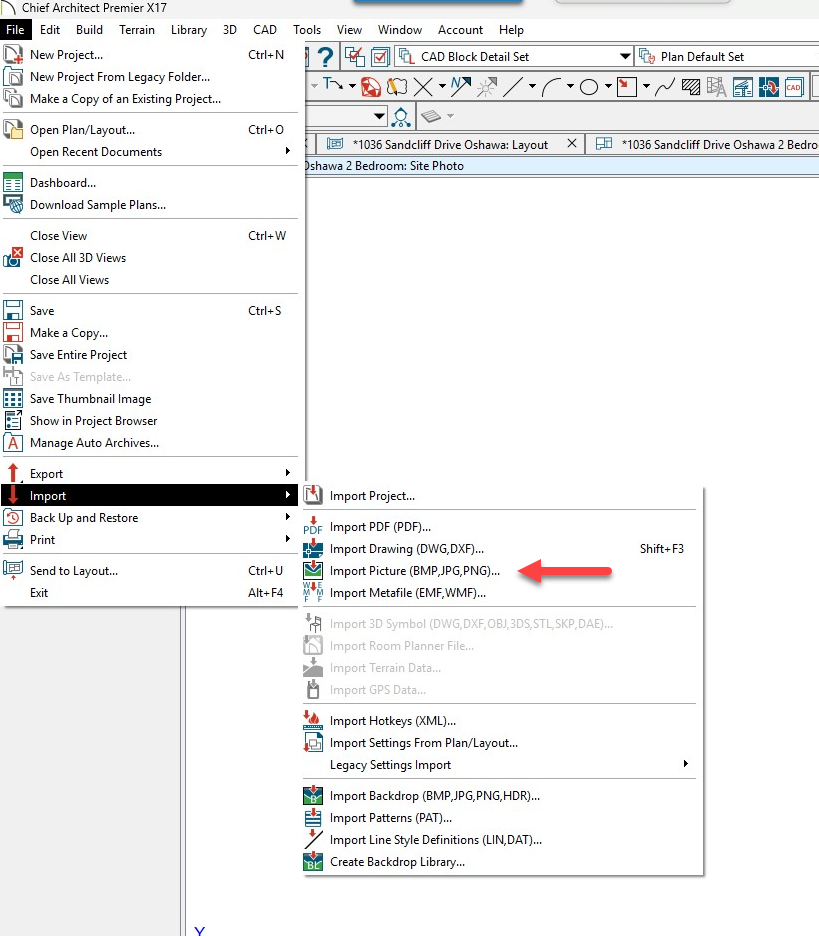The width and height of the screenshot is (819, 936).
Task: Click the Help question mark icon
Action: point(325,57)
